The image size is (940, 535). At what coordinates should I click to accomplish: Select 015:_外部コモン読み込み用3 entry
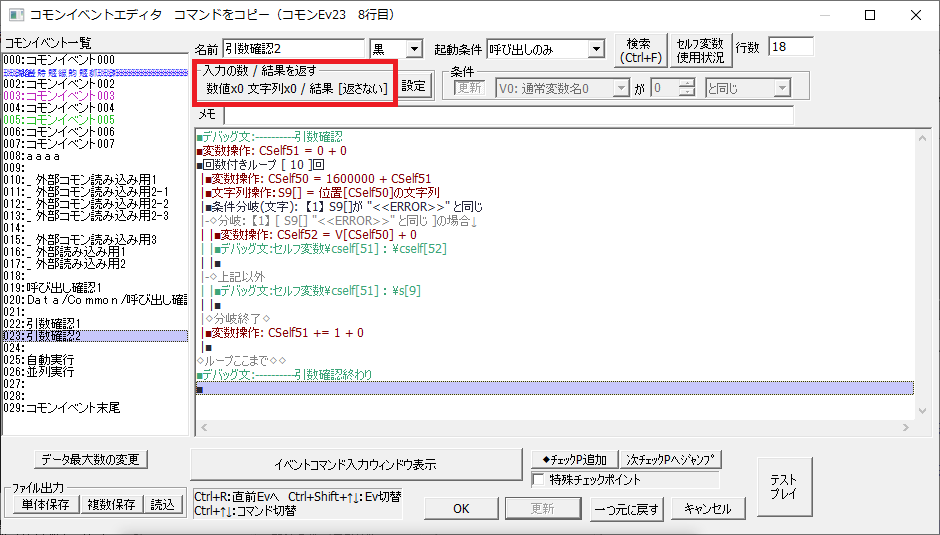click(95, 240)
